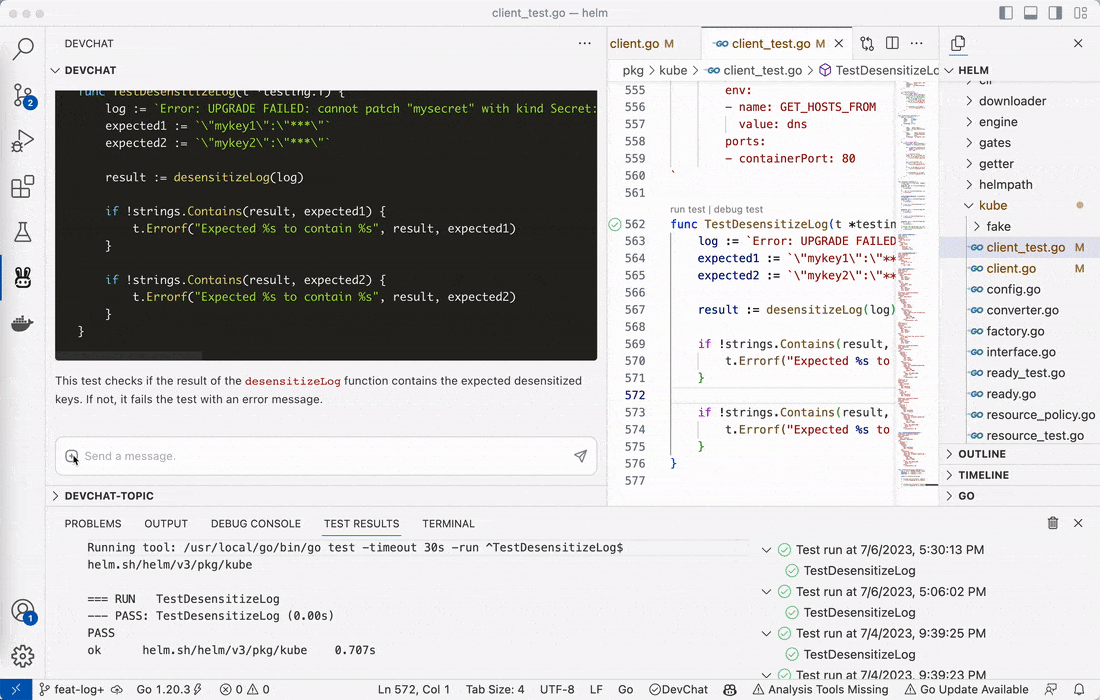This screenshot has height=700, width=1100.
Task: Split the editor using the toolbar icon
Action: click(x=891, y=43)
